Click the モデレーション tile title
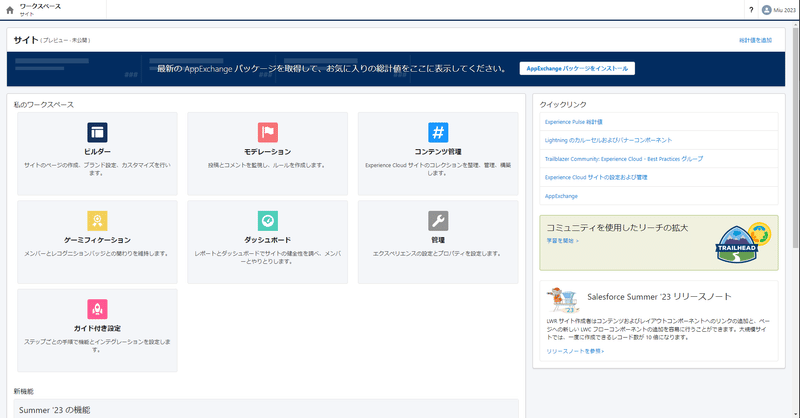This screenshot has height=418, width=800. (x=268, y=152)
